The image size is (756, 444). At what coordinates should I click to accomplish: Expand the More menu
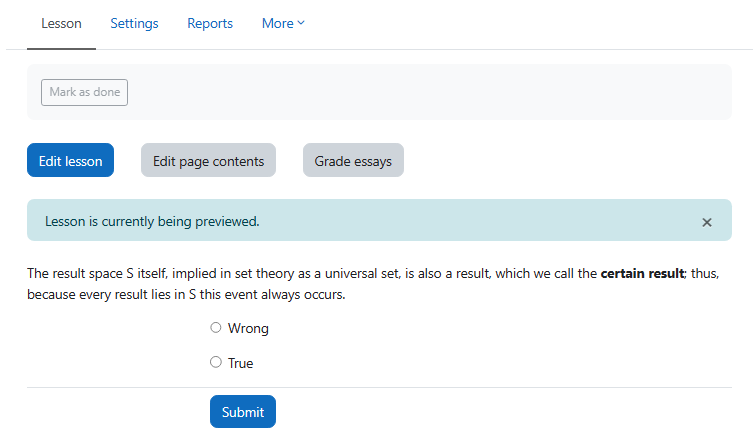(x=282, y=24)
